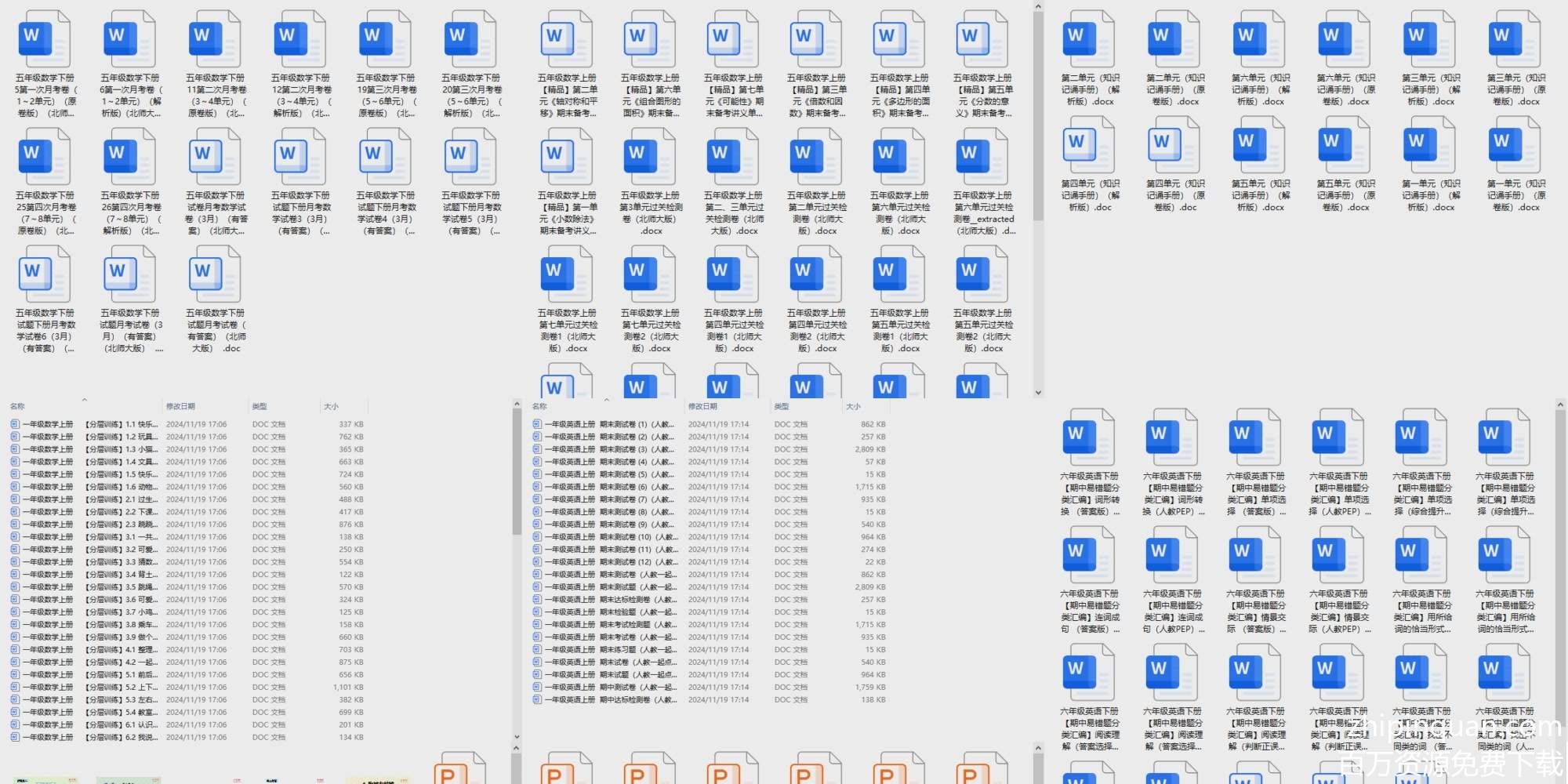
Task: Click 类型 column header in English list
Action: click(782, 406)
